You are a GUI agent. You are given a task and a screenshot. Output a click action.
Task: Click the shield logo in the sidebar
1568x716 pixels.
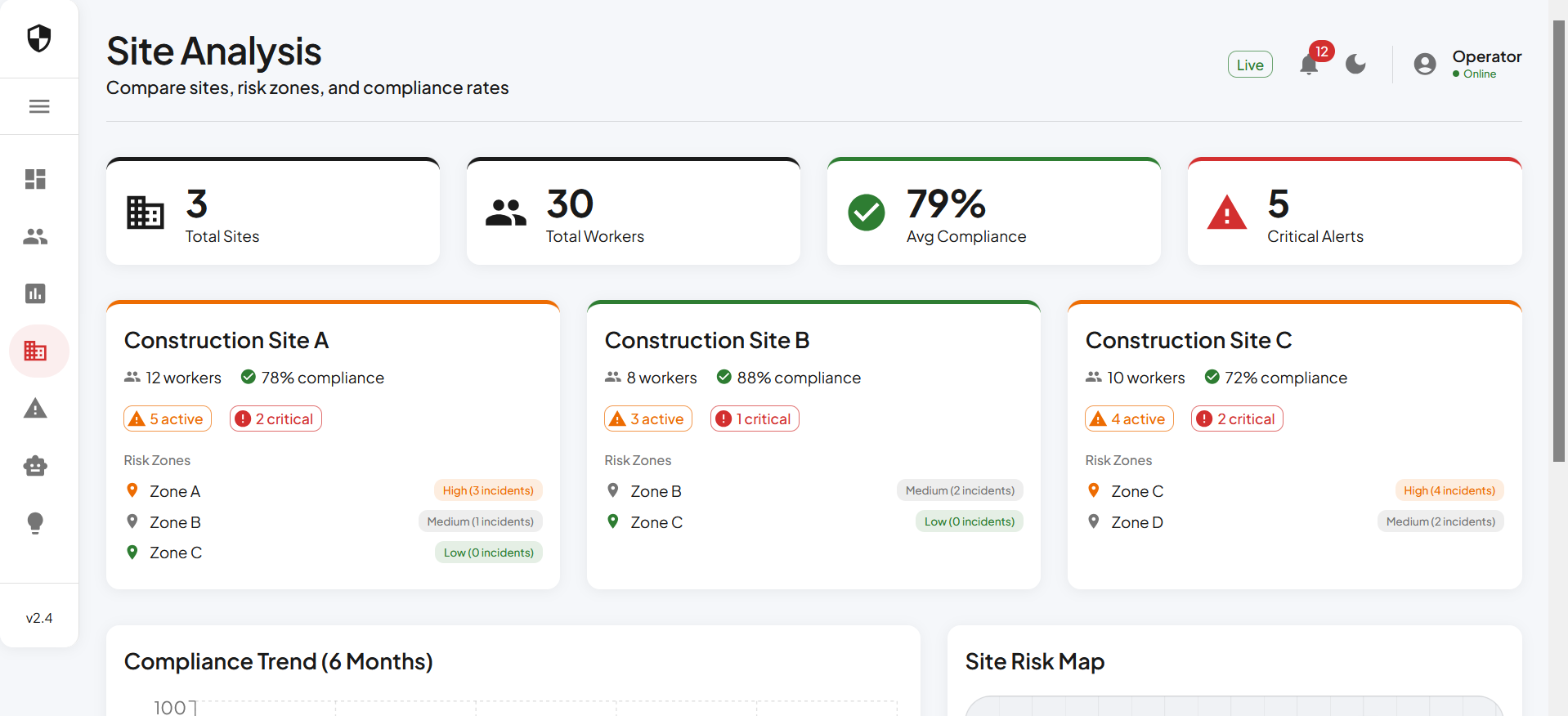point(39,38)
